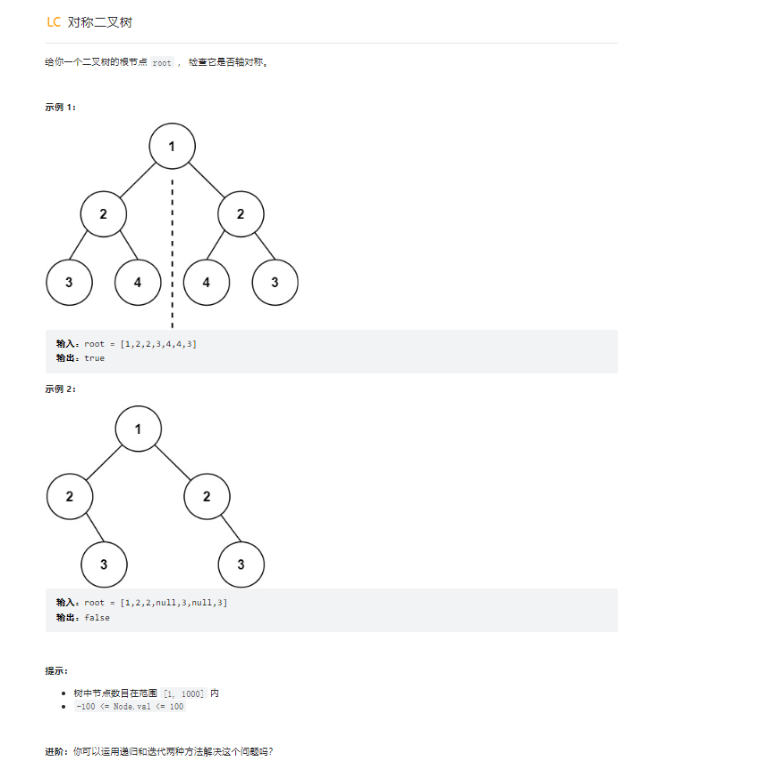Viewport: 762px width, 769px height.
Task: Click the false output value
Action: point(97,617)
